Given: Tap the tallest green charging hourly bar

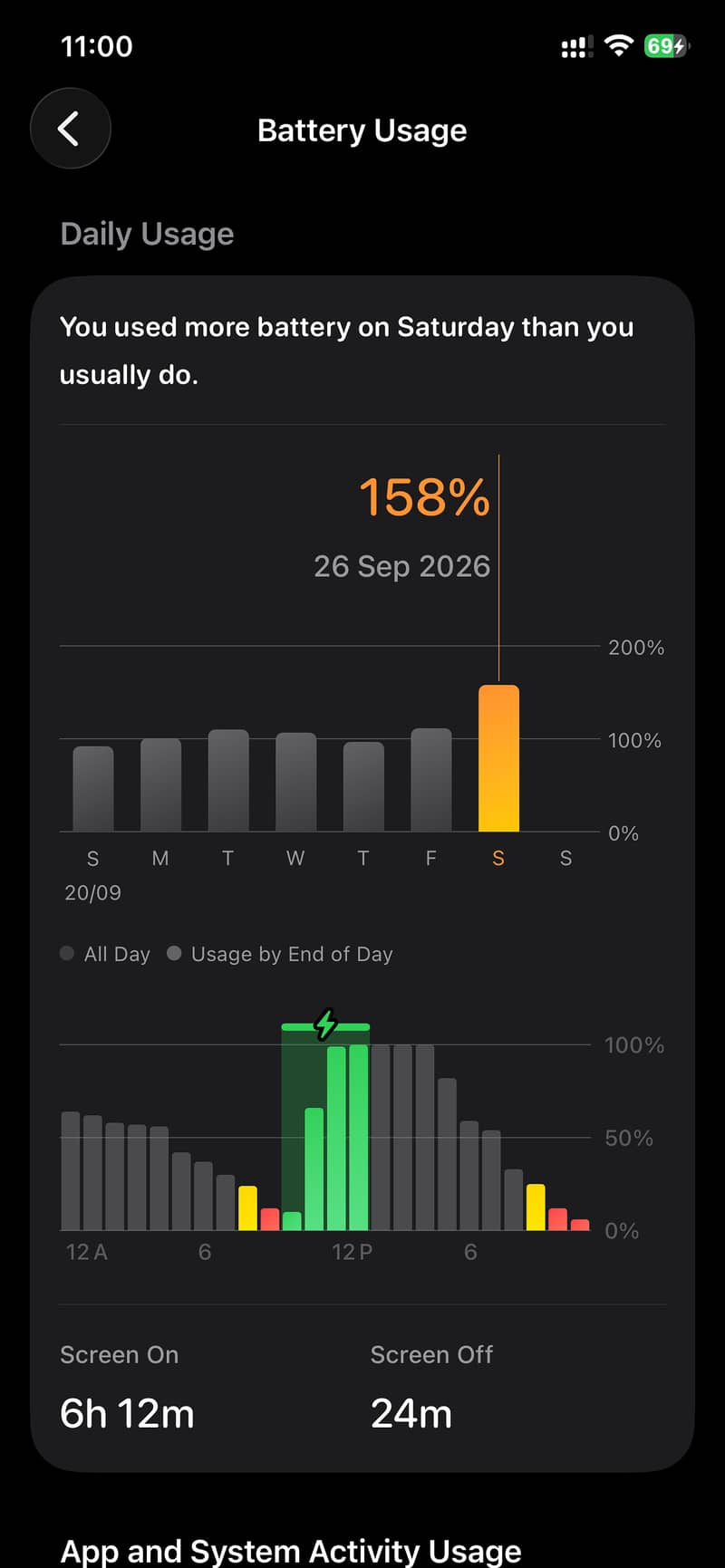Looking at the screenshot, I should tap(359, 1137).
